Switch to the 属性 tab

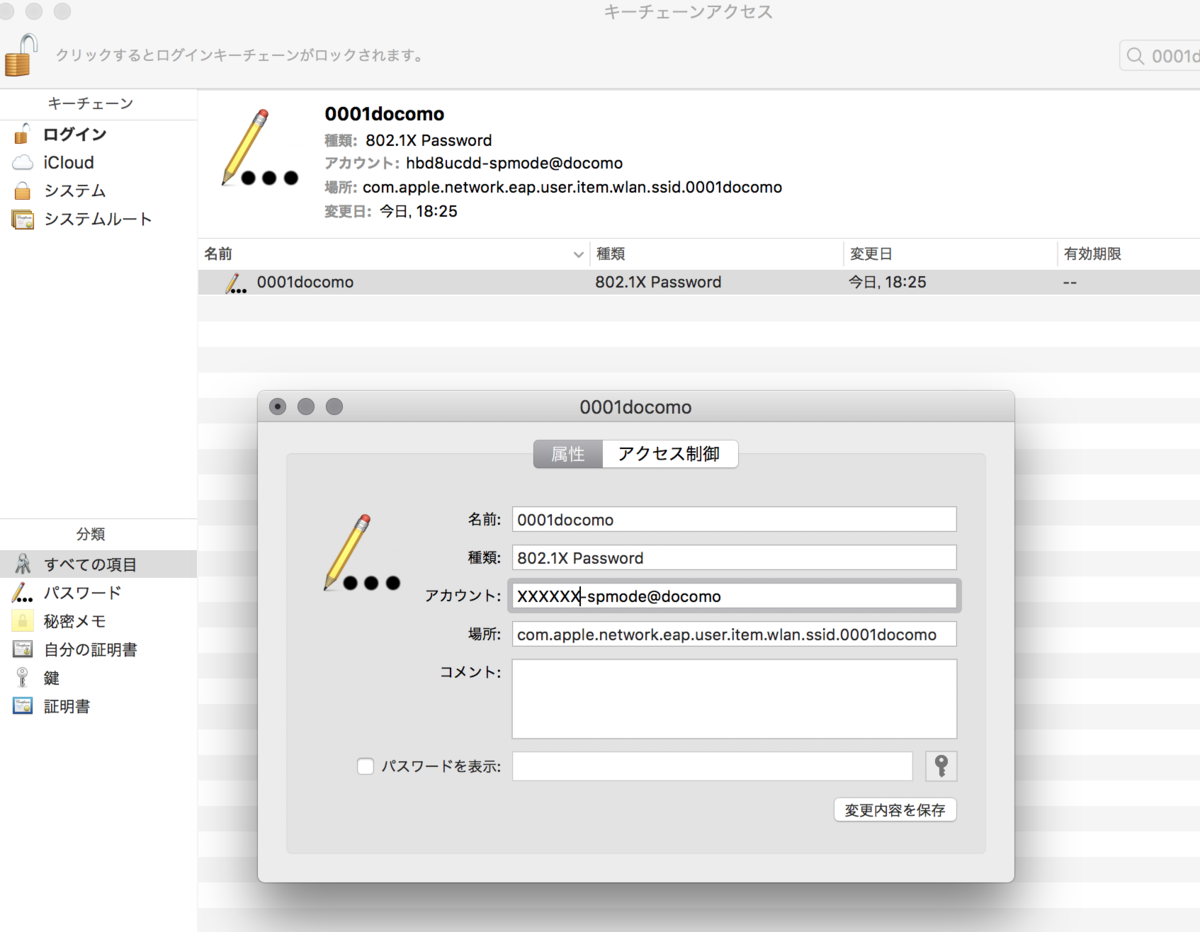pos(568,453)
